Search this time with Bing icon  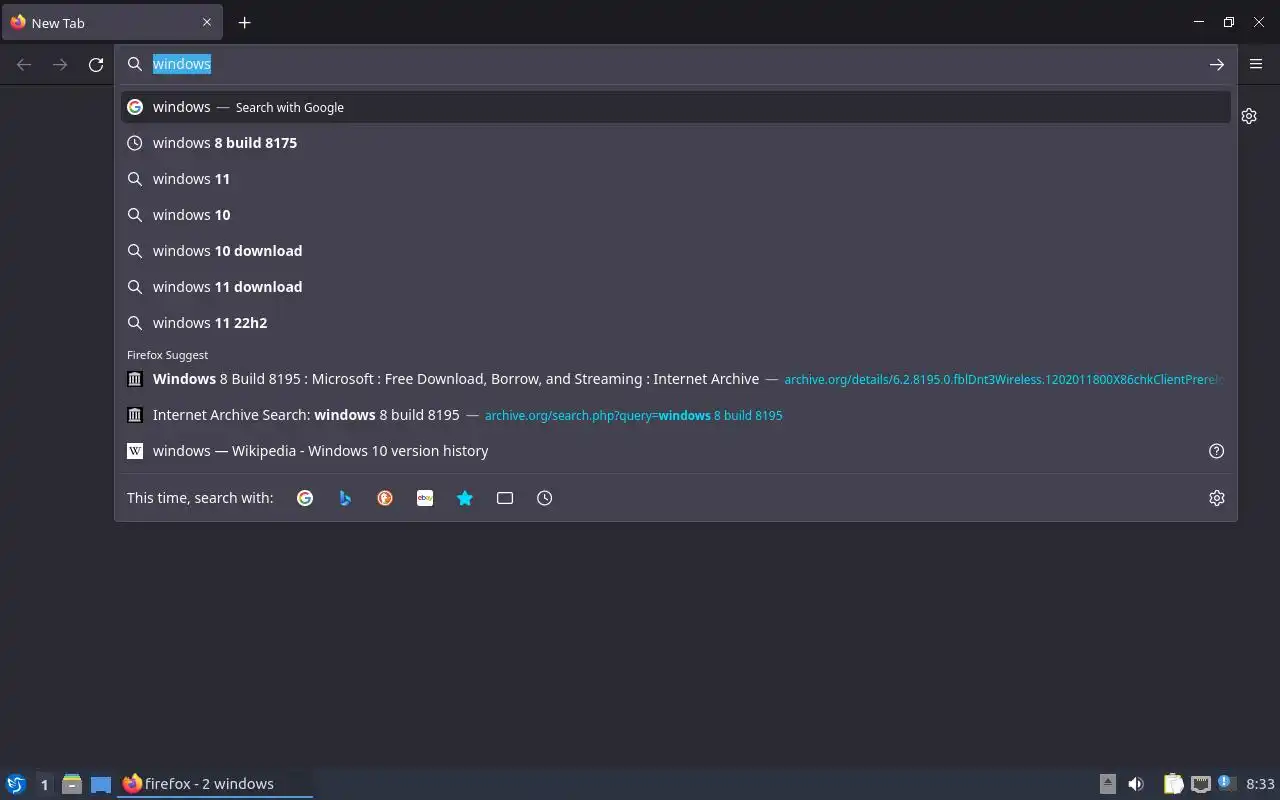pos(345,498)
